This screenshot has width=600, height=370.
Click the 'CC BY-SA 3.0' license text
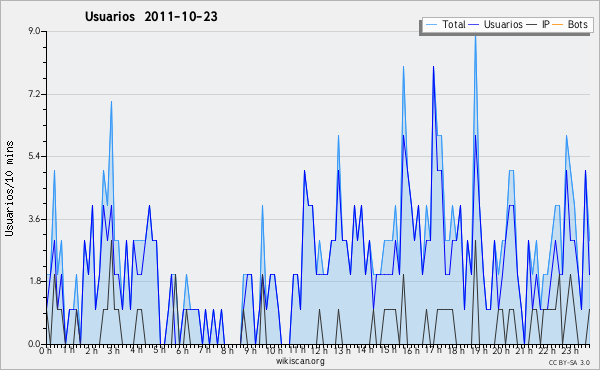(569, 363)
